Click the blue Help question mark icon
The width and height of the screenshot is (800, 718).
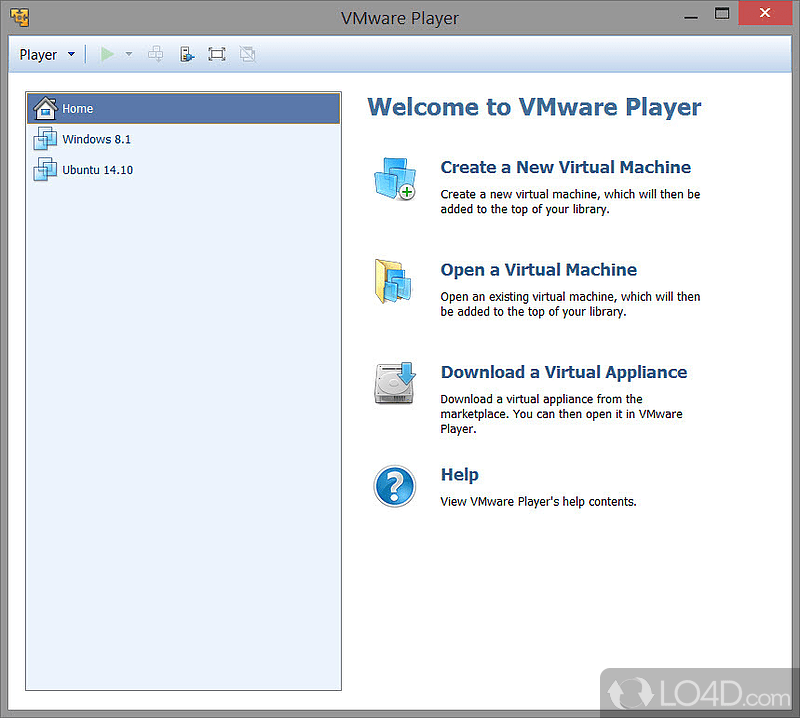(394, 486)
